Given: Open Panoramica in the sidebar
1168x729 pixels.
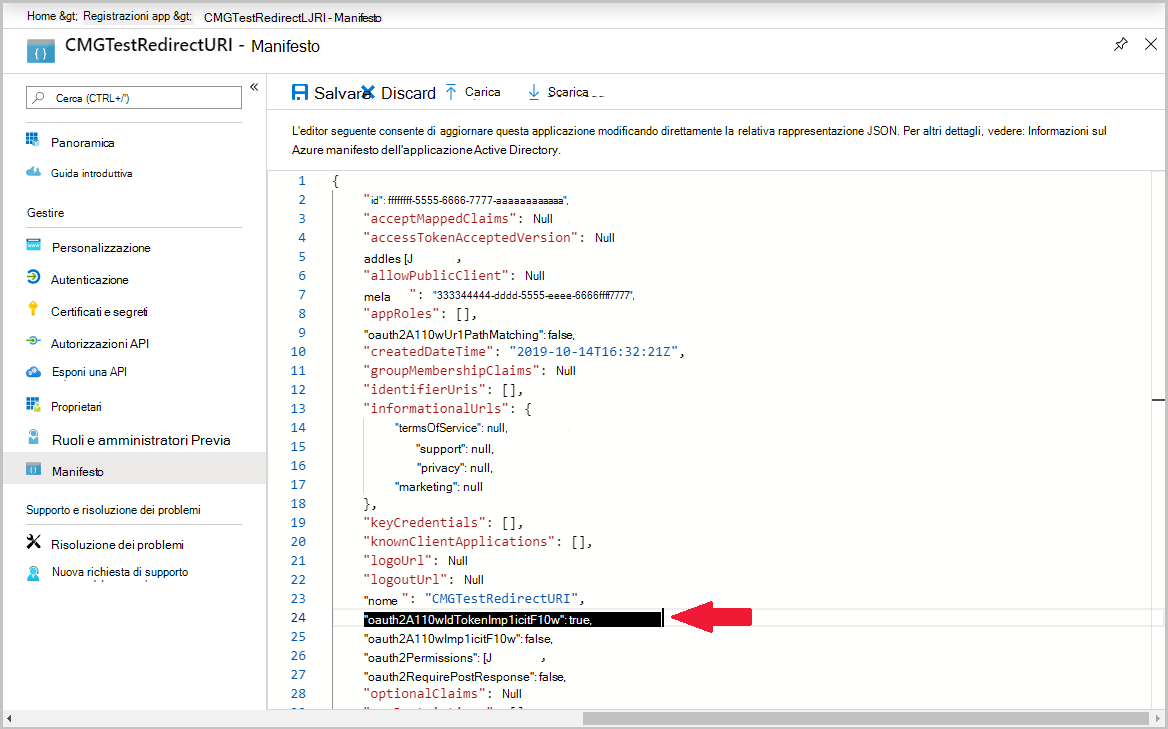Looking at the screenshot, I should (x=82, y=142).
